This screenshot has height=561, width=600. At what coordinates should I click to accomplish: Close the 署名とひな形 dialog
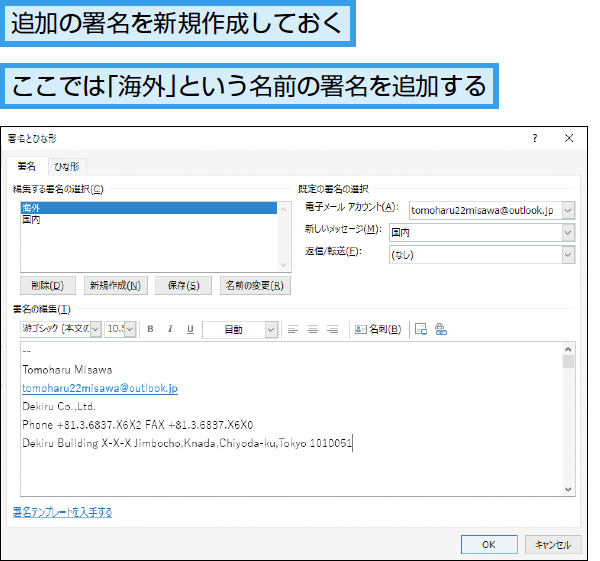point(569,138)
